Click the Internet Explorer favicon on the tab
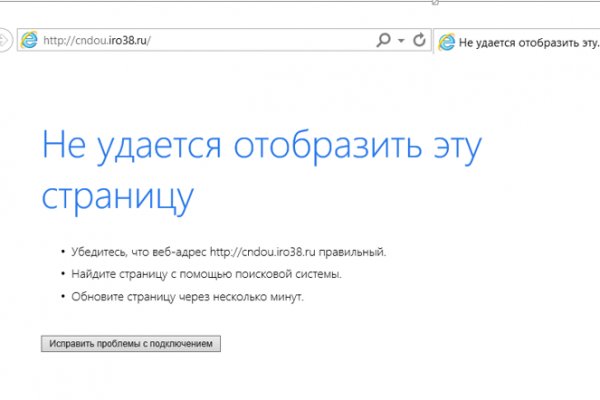 (x=446, y=42)
